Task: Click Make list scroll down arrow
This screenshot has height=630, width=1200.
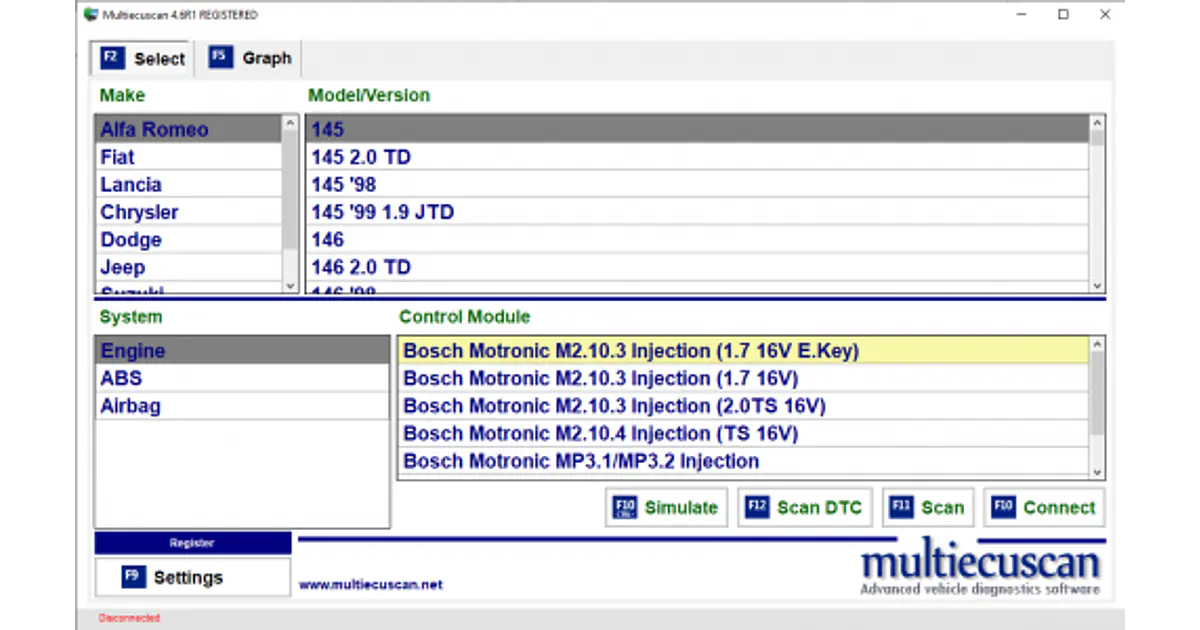Action: [x=290, y=285]
